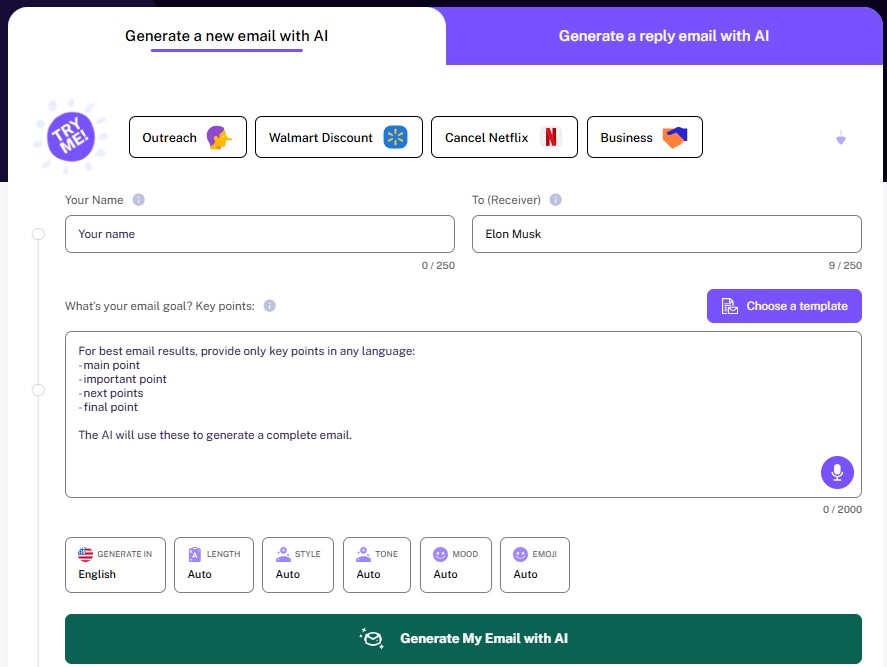887x667 pixels.
Task: Click into the email key points textarea
Action: click(463, 414)
